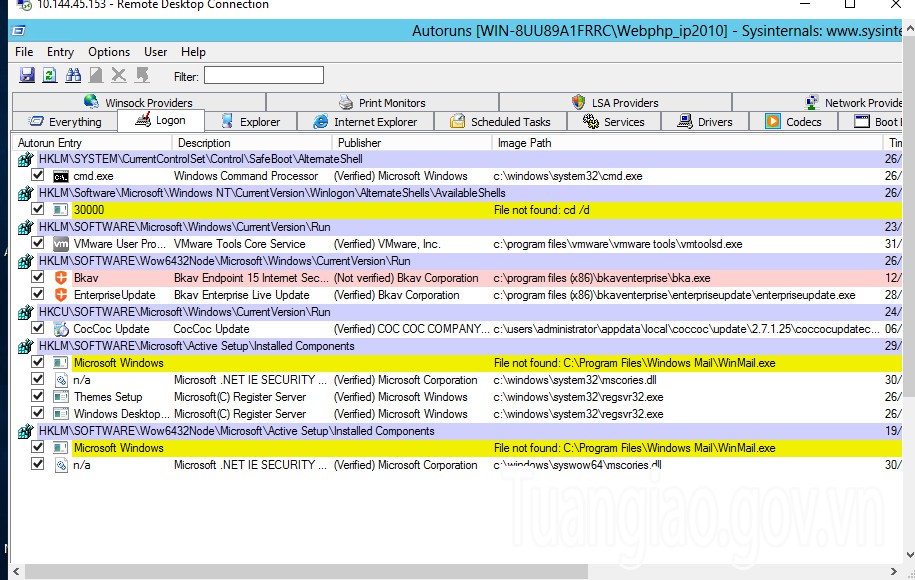Switch to the Scheduled Tasks tab
The image size is (915, 580).
[x=501, y=122]
